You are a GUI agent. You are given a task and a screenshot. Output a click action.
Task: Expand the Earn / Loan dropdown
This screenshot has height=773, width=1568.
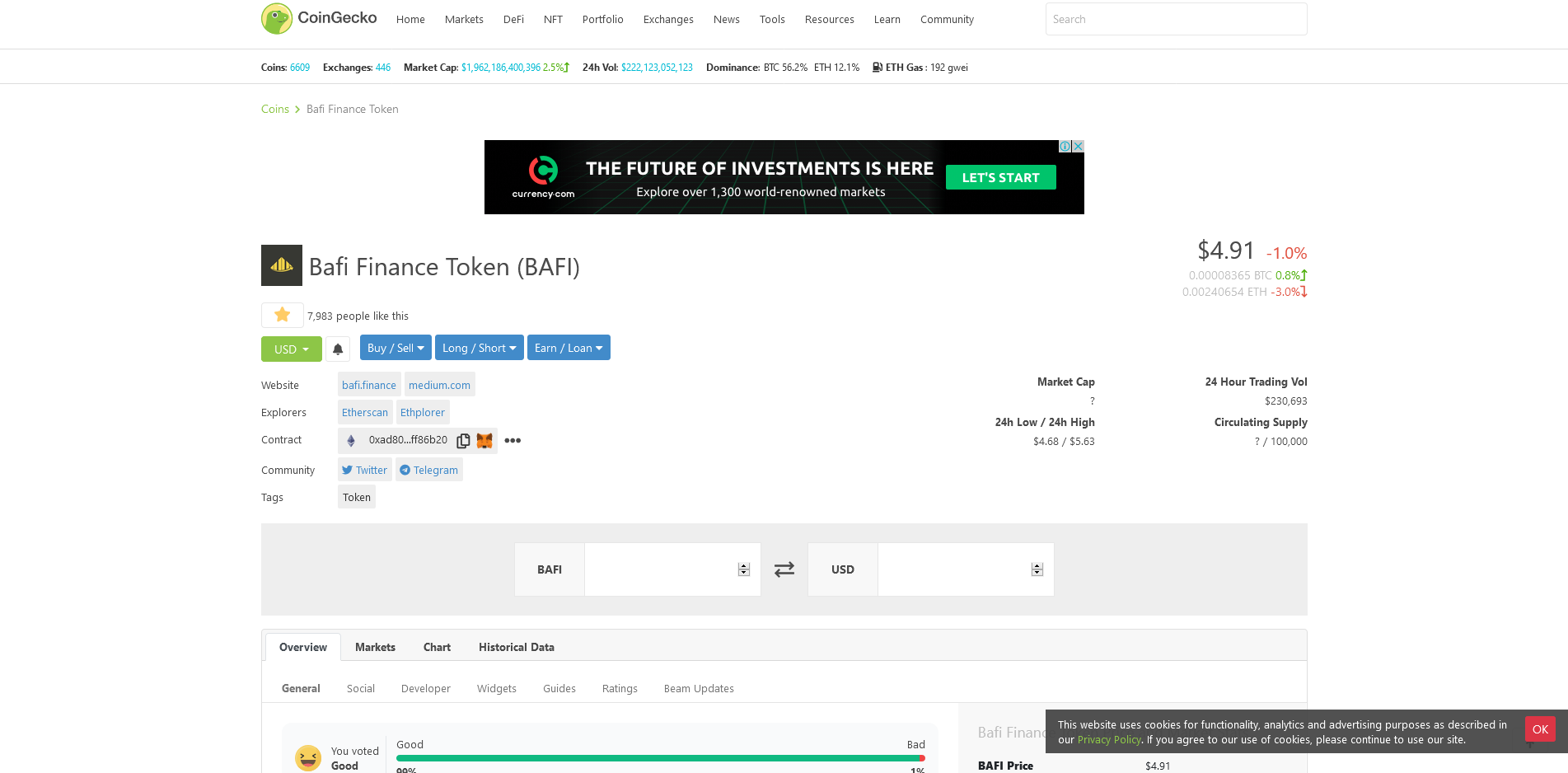pos(569,348)
